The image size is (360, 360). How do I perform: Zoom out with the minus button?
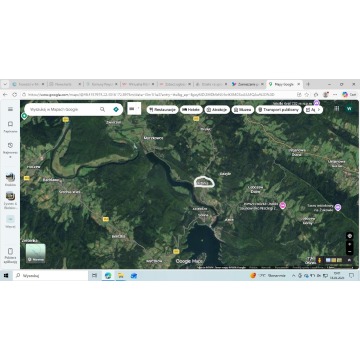click(349, 252)
